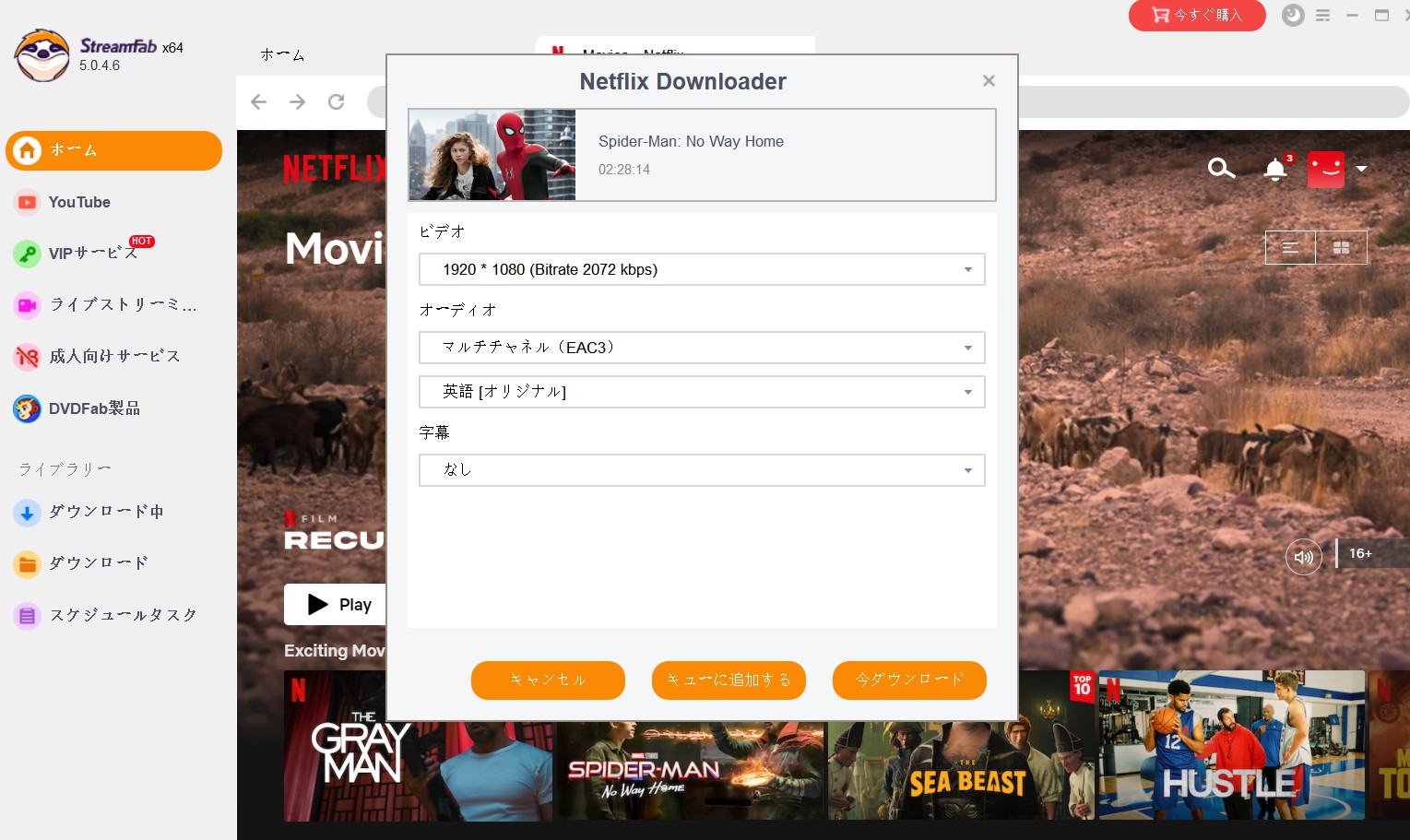The image size is (1410, 840).
Task: Open VIPサービス sidebar entry
Action: tap(92, 253)
